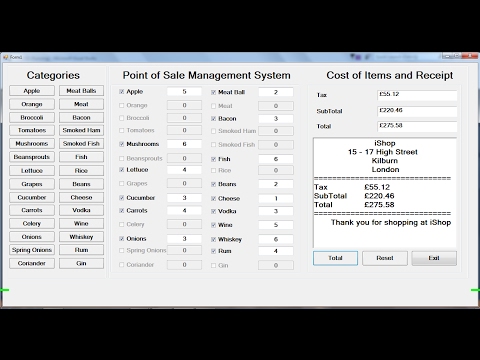
Task: Choose the Grapes category button
Action: 32,184
